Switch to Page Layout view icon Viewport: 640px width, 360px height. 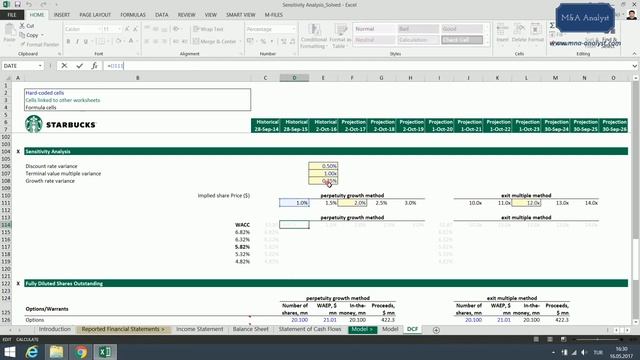coord(550,339)
